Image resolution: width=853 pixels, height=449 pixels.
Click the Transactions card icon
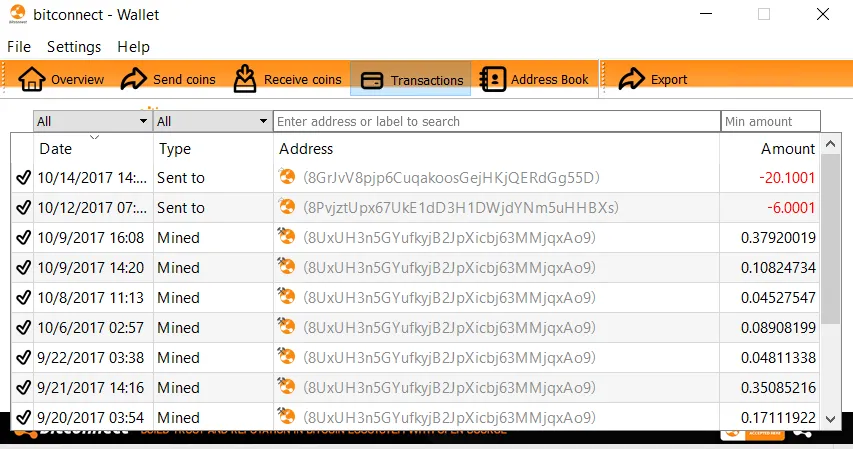(372, 81)
